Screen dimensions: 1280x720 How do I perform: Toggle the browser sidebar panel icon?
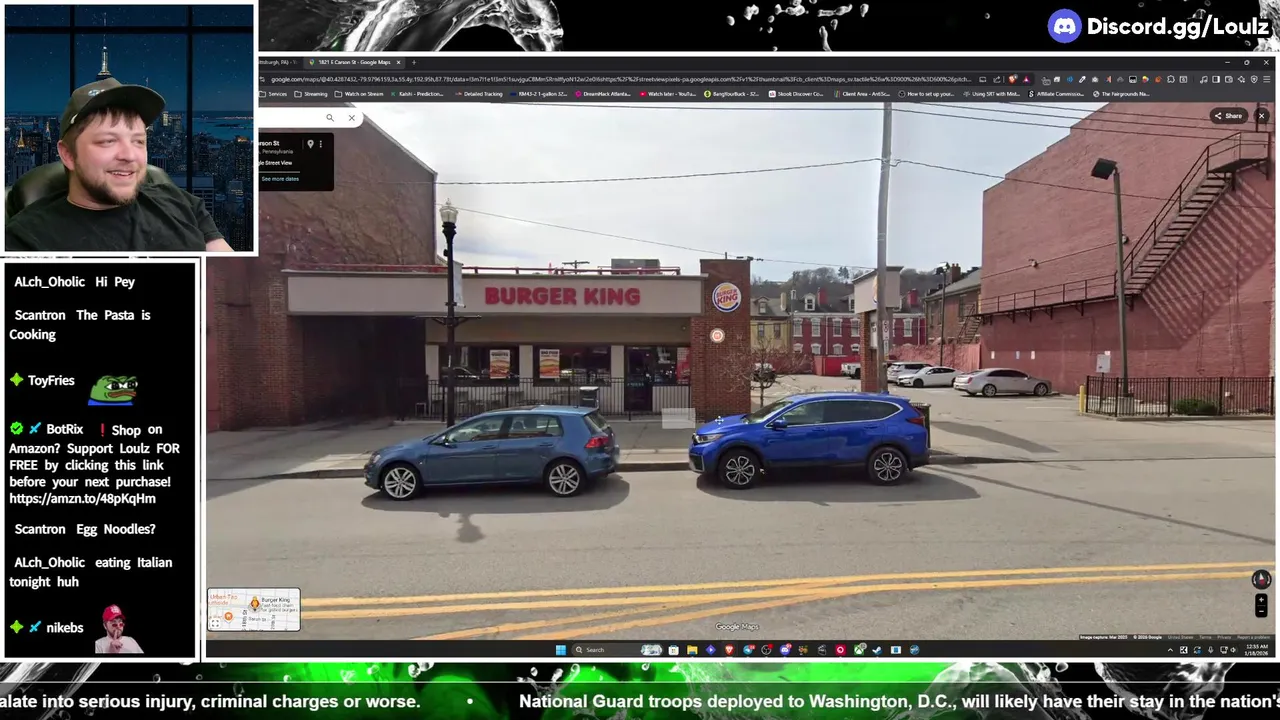pos(1215,79)
